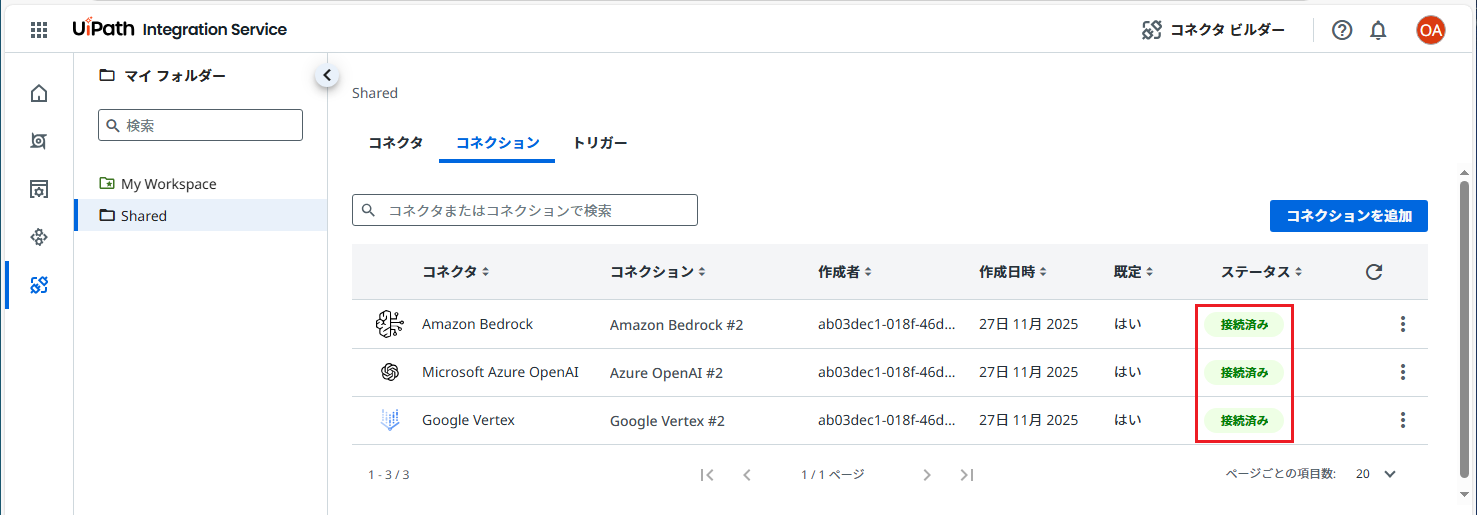Sort by the 作成日時 column

1013,272
